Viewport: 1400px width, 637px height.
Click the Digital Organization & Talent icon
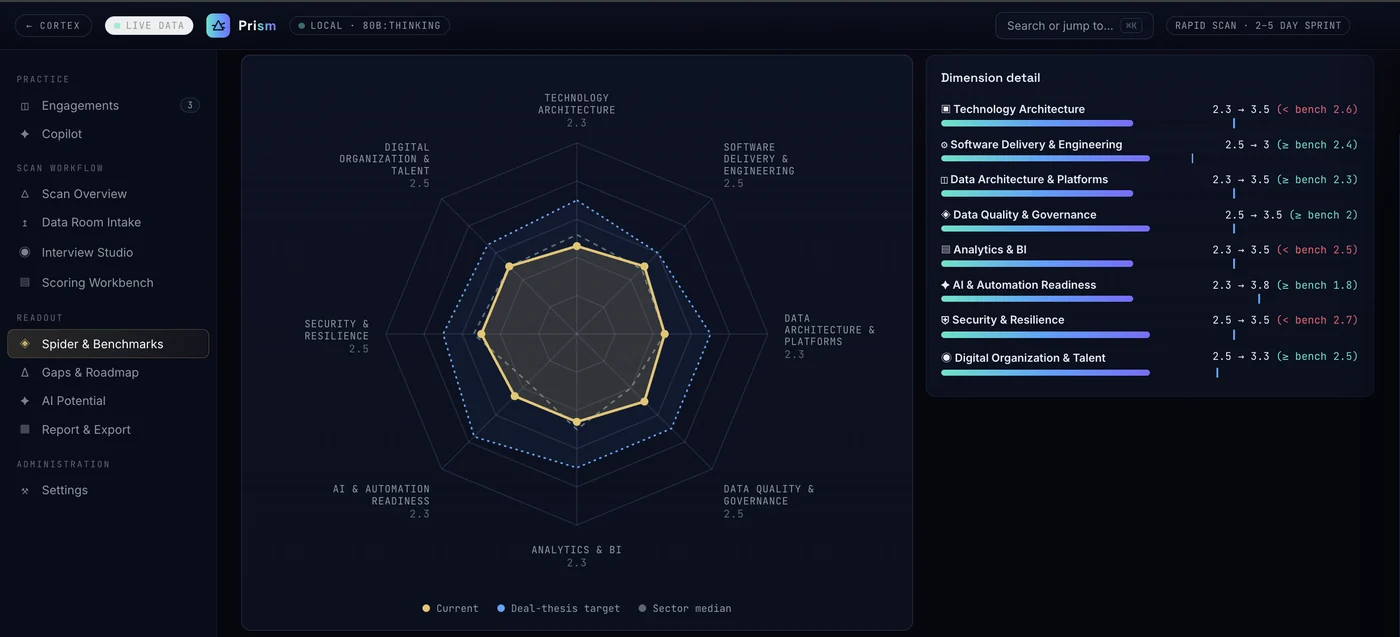coord(946,358)
